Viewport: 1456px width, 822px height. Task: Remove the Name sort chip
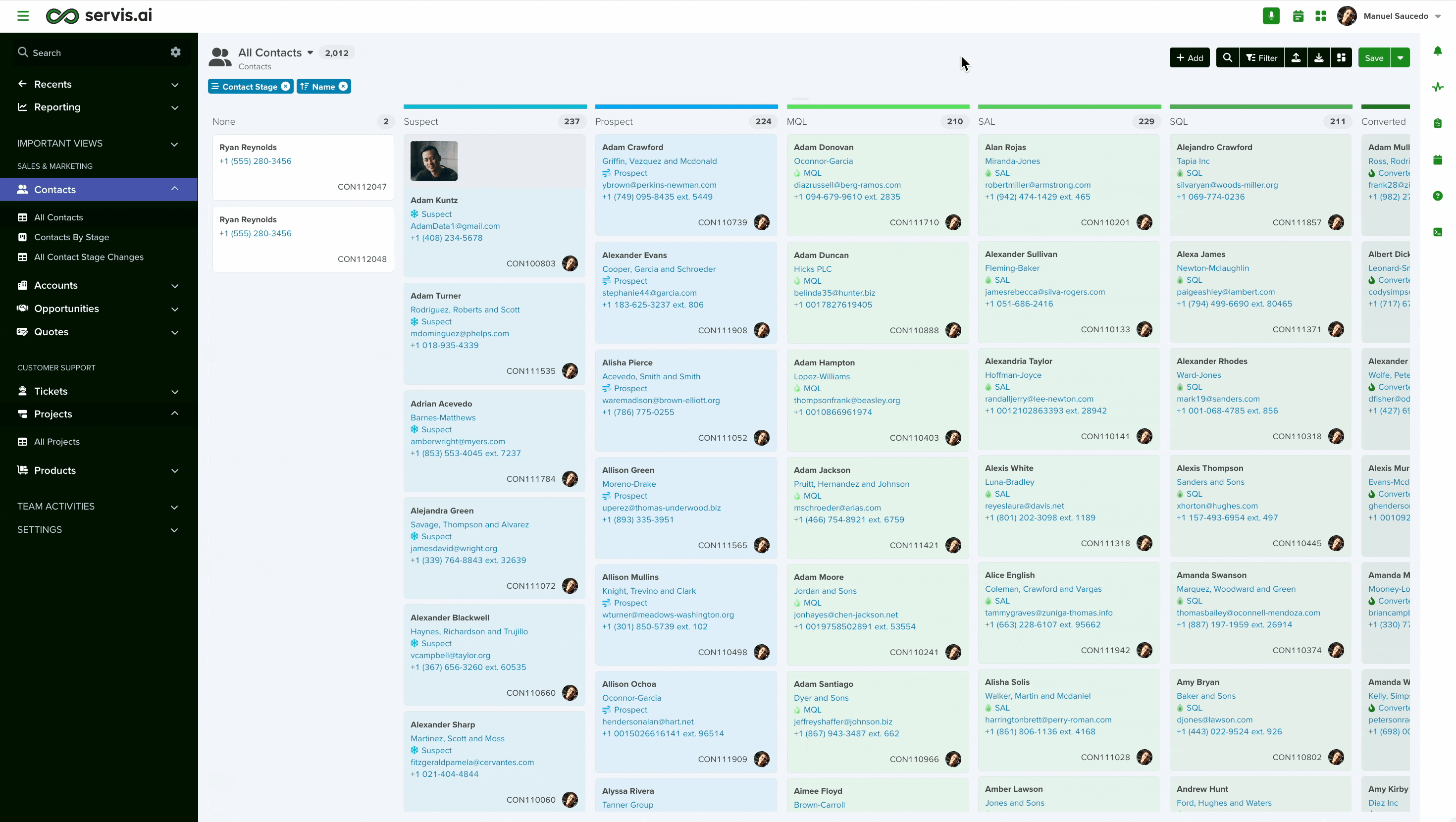(x=343, y=87)
